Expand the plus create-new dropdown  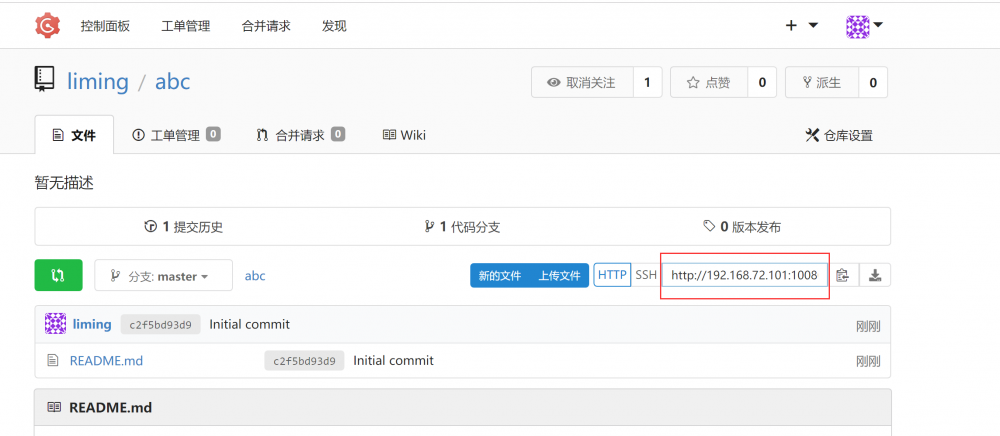(x=801, y=25)
